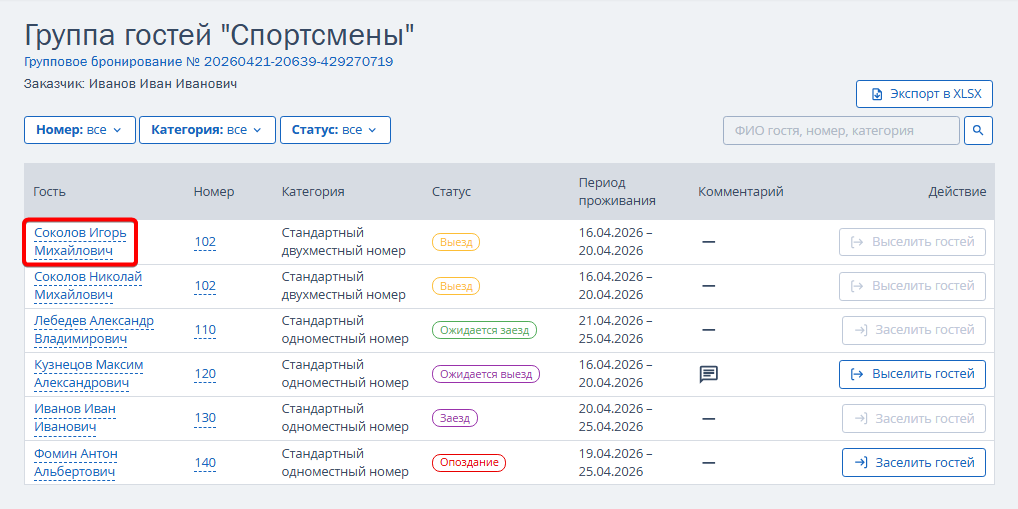Open room 130 link

205,418
